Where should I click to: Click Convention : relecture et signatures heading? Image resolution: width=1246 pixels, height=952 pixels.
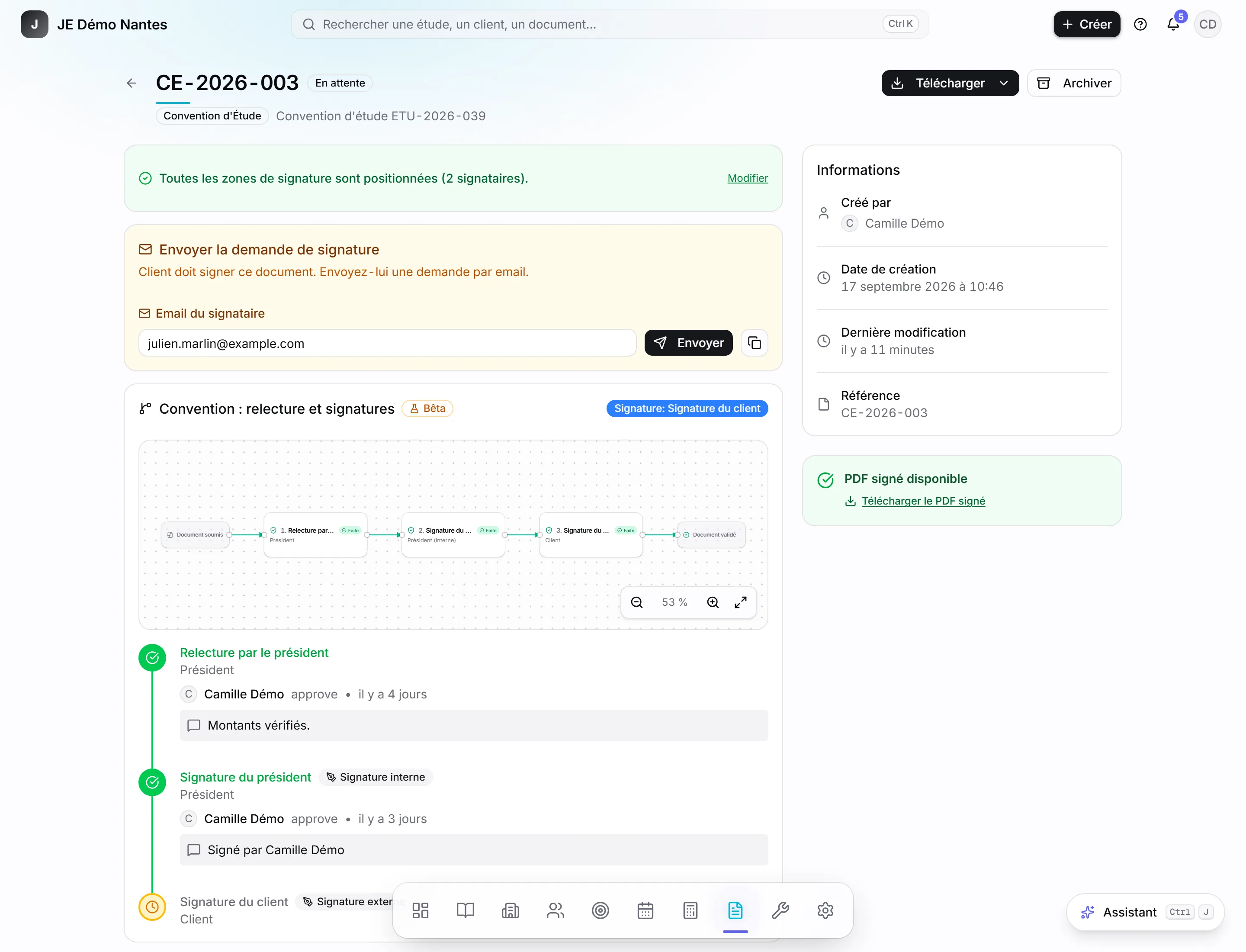pyautogui.click(x=276, y=409)
